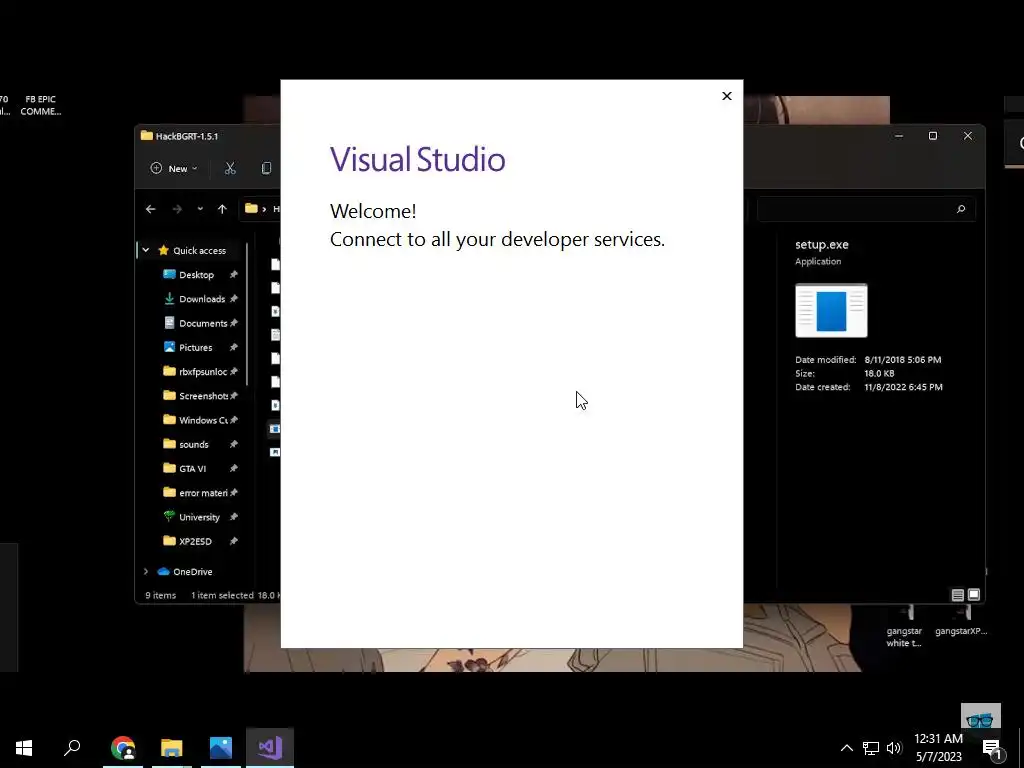Click the Visual Studio taskbar icon

(270, 748)
